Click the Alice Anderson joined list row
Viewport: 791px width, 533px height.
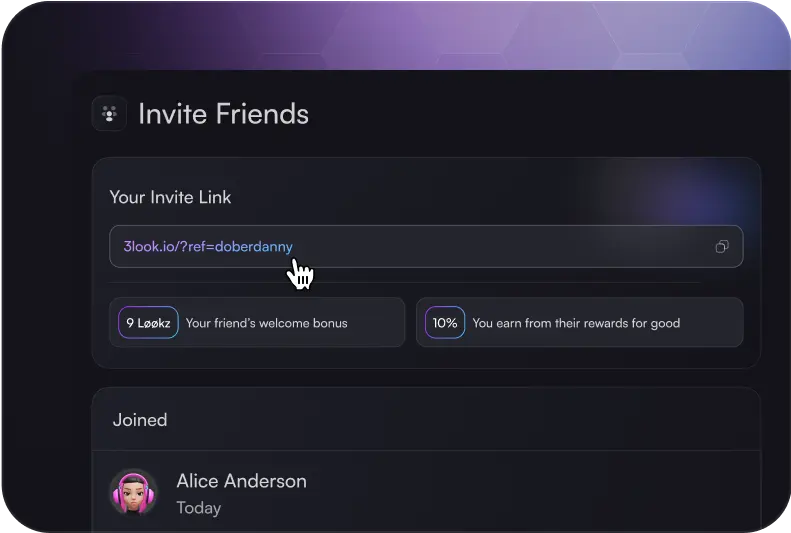426,492
